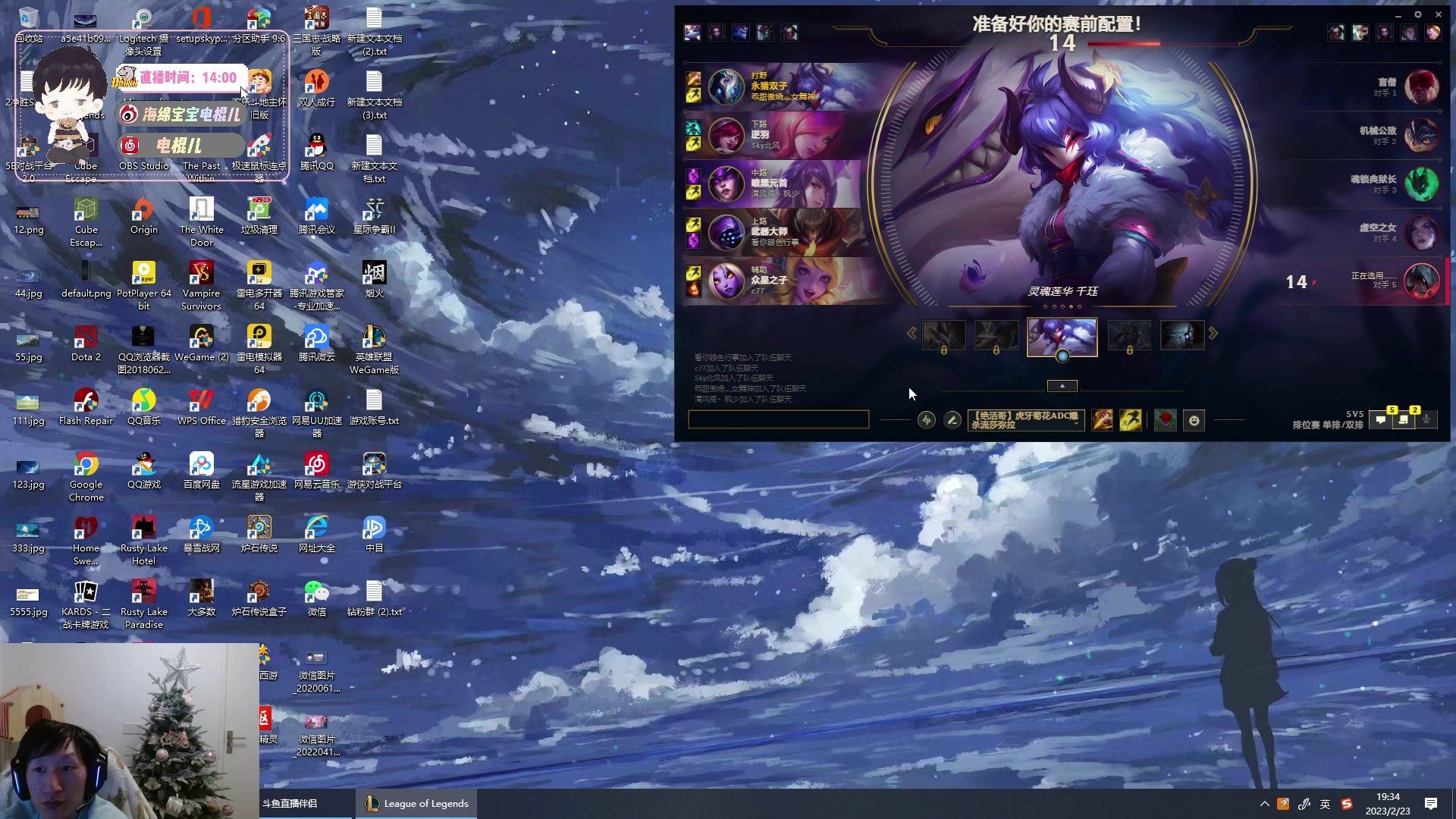Select the 英雄联盟 WeGame版 desktop icon
This screenshot has height=819, width=1456.
[375, 349]
